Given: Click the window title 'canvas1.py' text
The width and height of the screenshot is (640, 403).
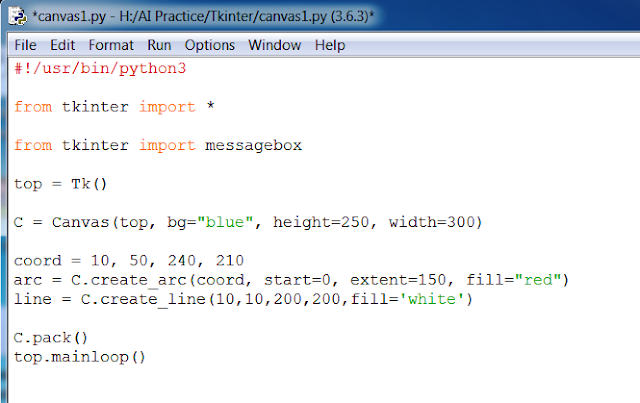Looking at the screenshot, I should pyautogui.click(x=203, y=16).
